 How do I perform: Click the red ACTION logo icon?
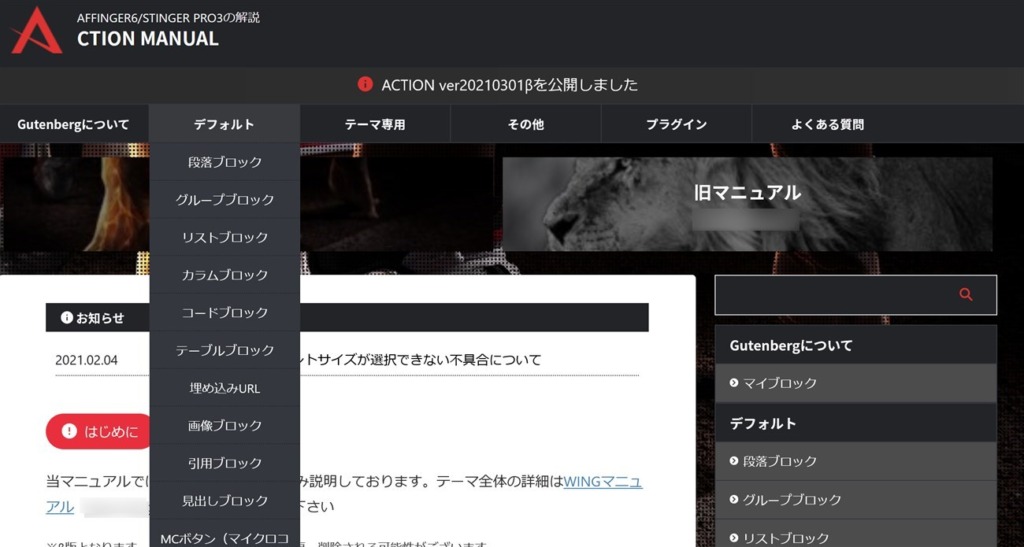click(37, 31)
